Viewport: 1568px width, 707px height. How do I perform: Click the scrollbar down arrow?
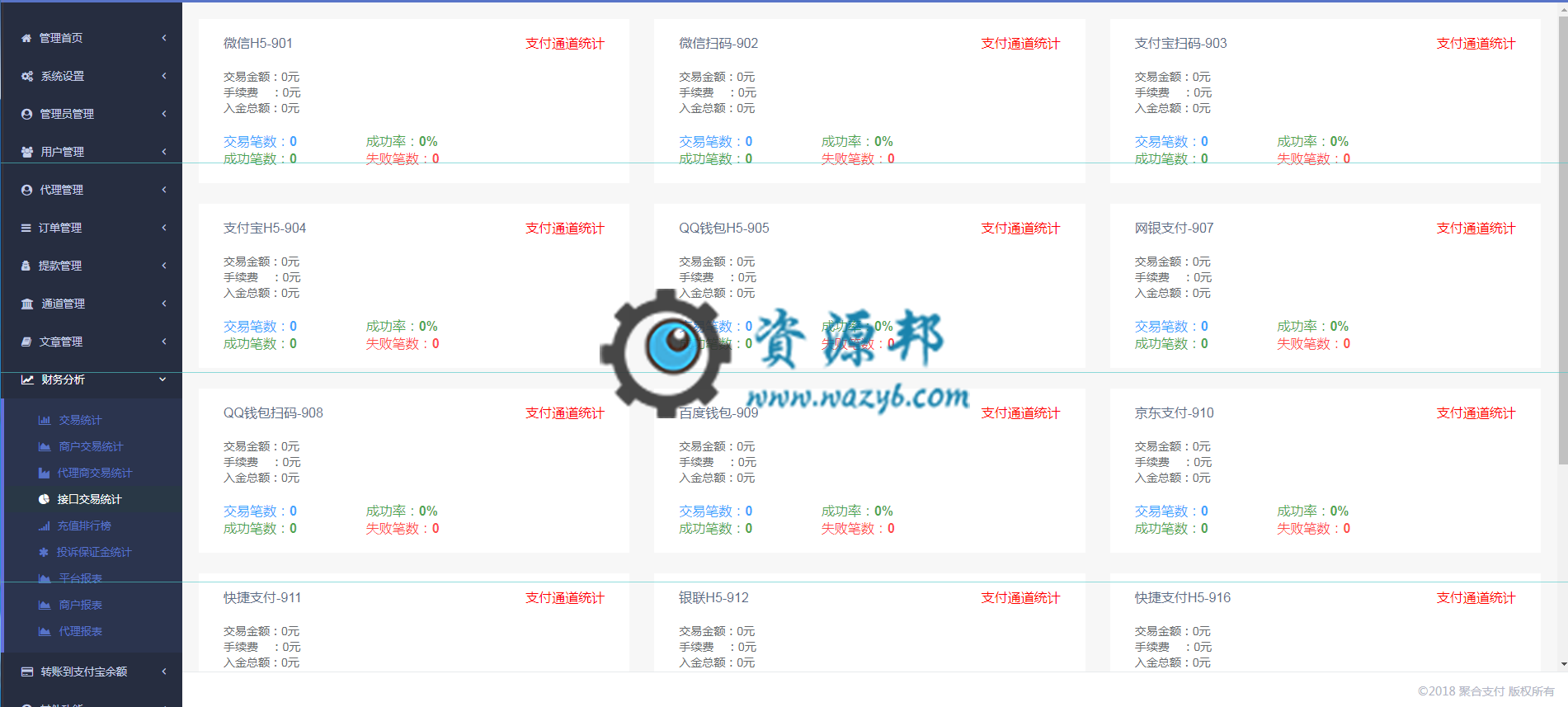pos(1562,664)
